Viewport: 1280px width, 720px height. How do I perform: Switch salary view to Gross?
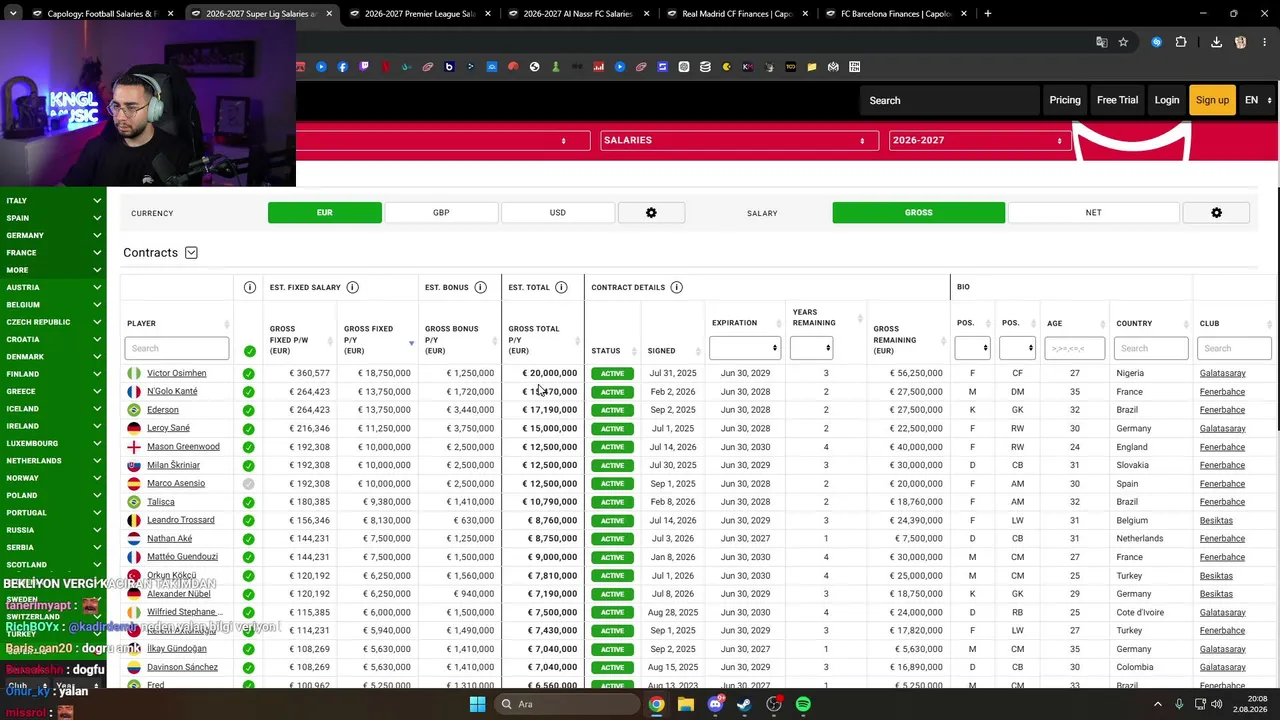click(918, 213)
